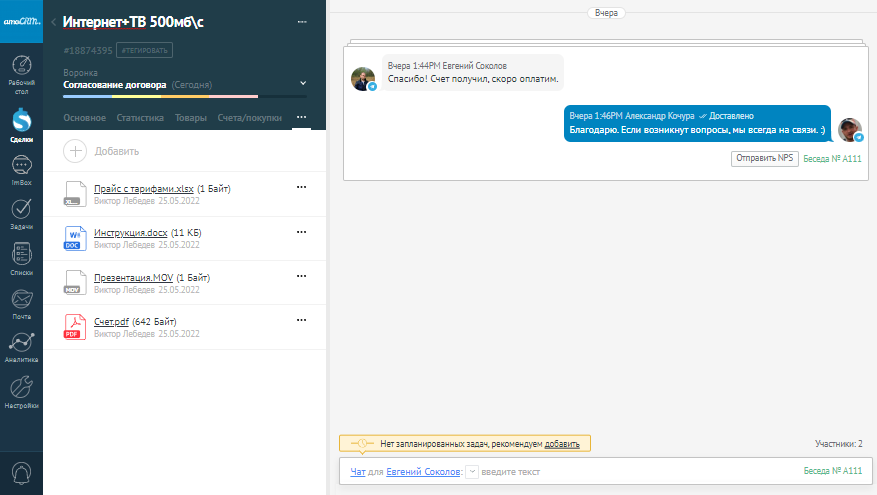The width and height of the screenshot is (877, 495).
Task: Open Аналитика in the sidebar
Action: (x=21, y=346)
